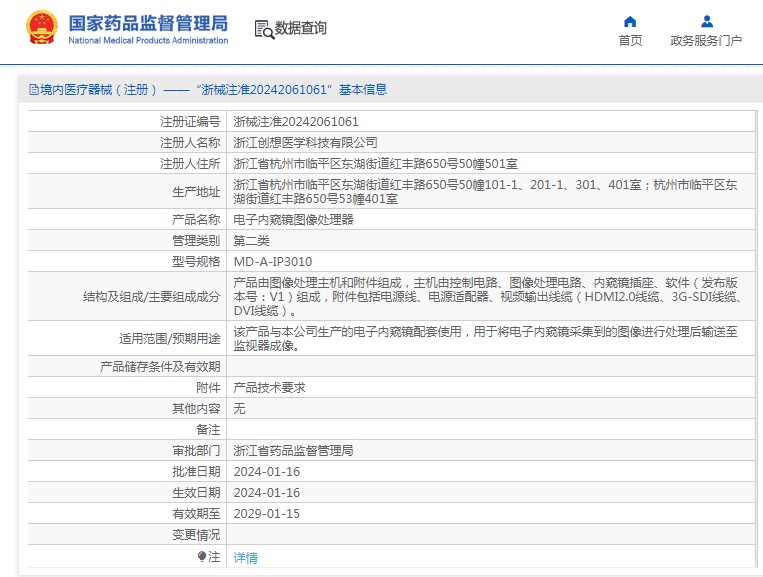Select 电子内窥镜图像处理器 product name
This screenshot has width=763, height=577.
pos(293,220)
